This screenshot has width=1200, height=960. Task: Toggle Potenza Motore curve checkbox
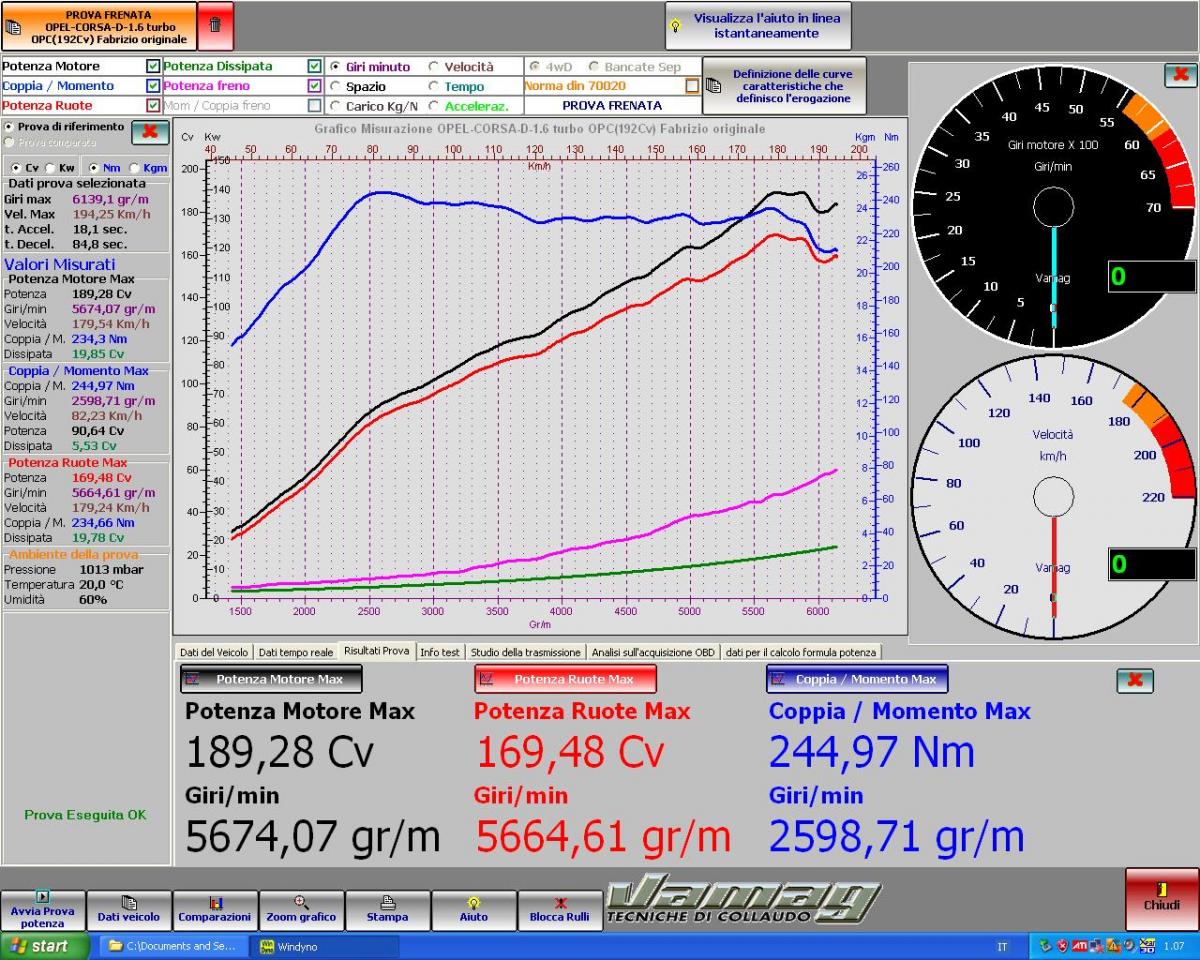pyautogui.click(x=153, y=67)
